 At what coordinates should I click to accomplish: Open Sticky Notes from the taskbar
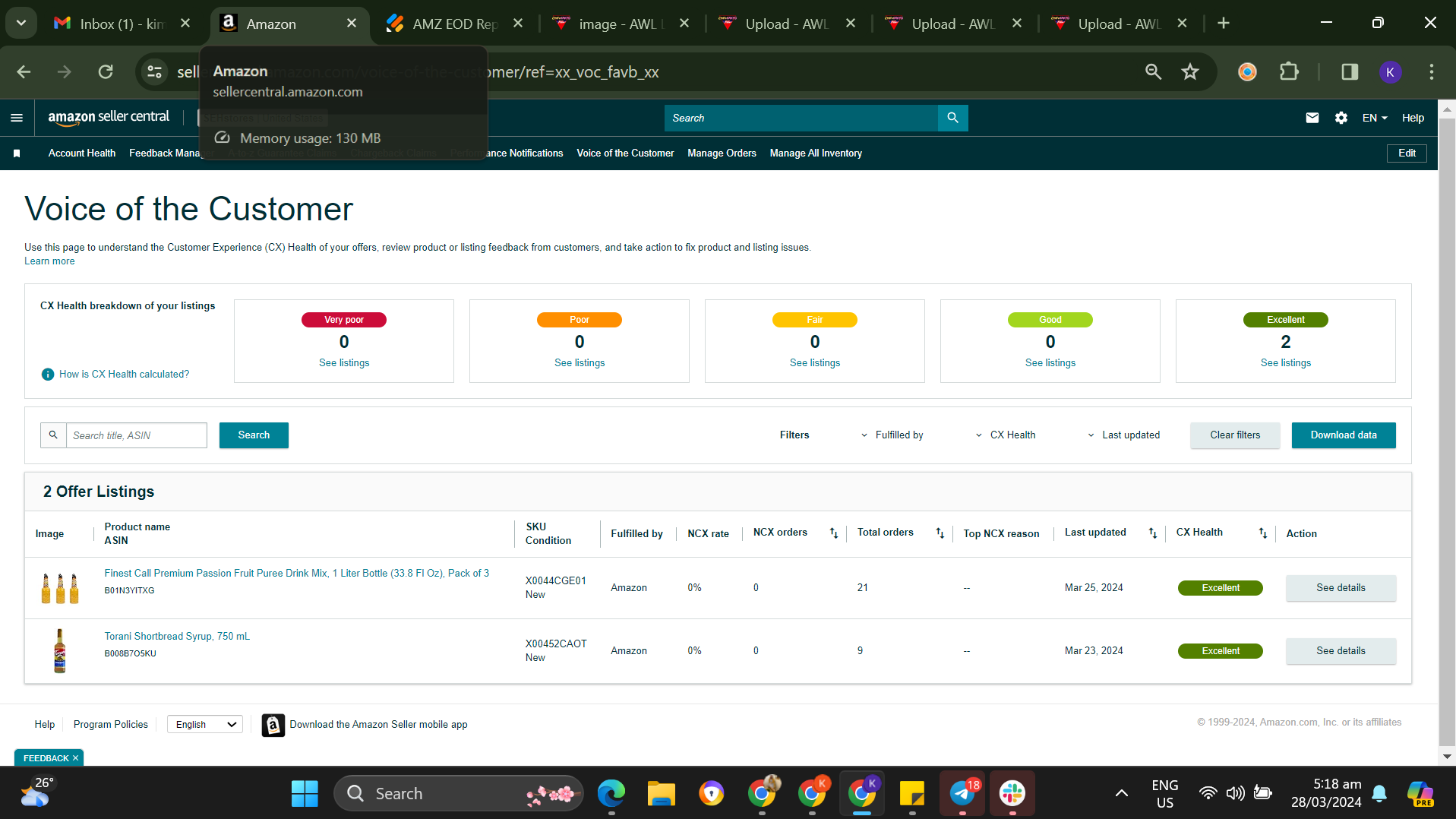pos(911,794)
